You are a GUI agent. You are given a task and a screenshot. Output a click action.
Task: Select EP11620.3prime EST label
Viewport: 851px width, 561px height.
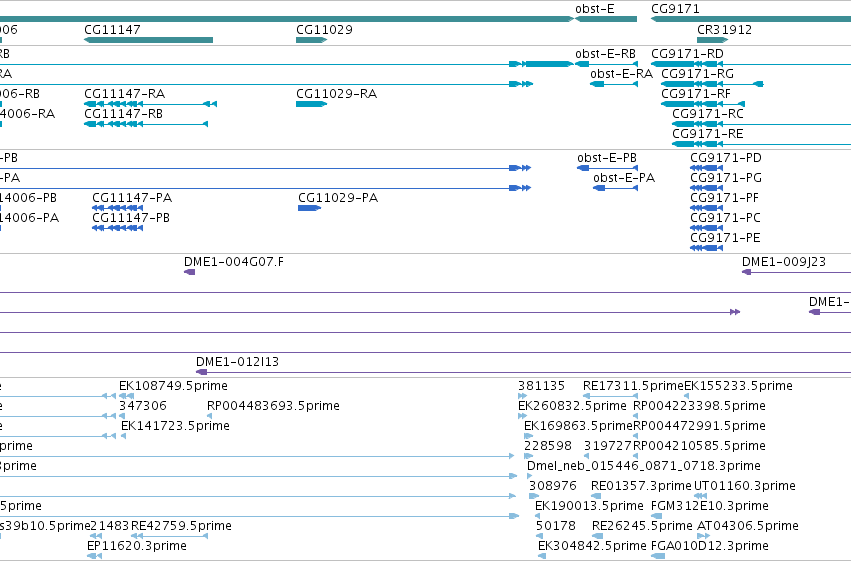point(137,546)
